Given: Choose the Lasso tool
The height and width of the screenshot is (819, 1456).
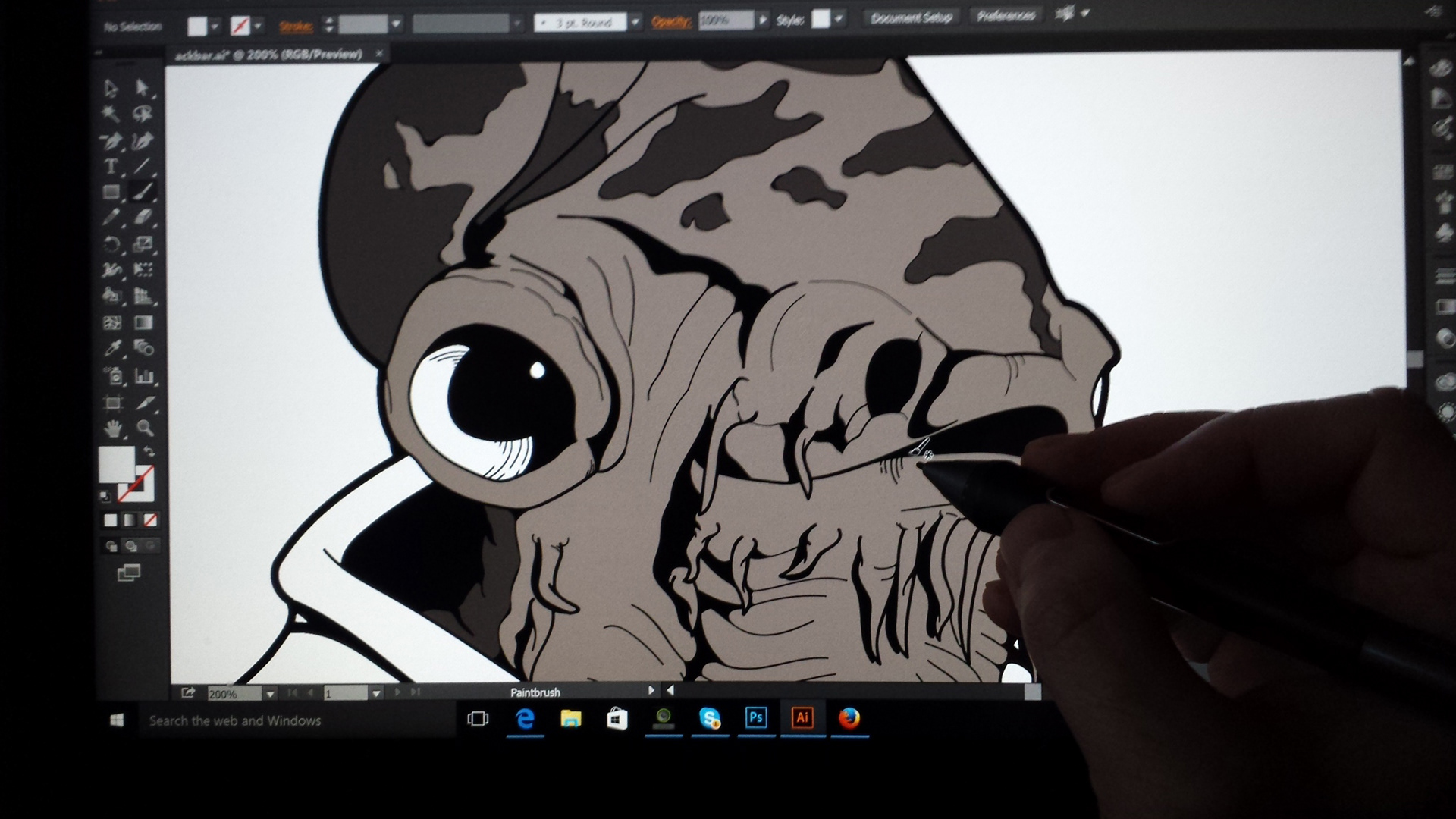Looking at the screenshot, I should coord(143,114).
